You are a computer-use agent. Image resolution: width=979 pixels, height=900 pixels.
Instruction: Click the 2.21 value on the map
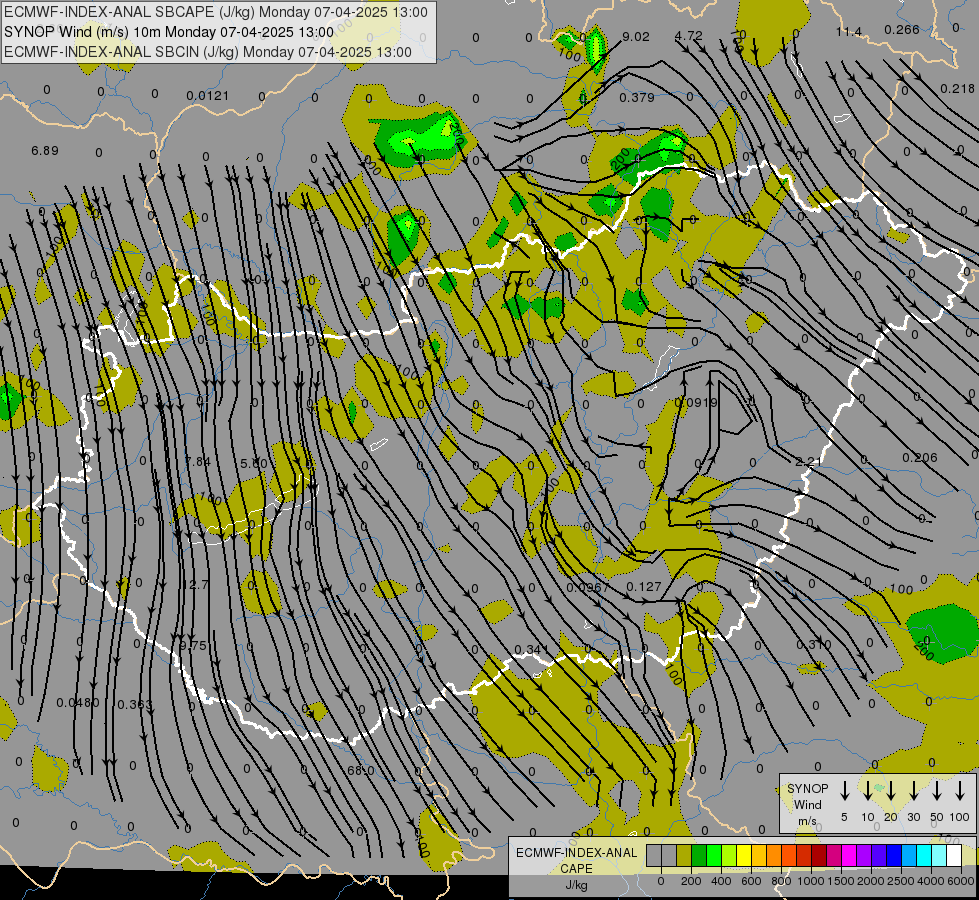tap(809, 462)
